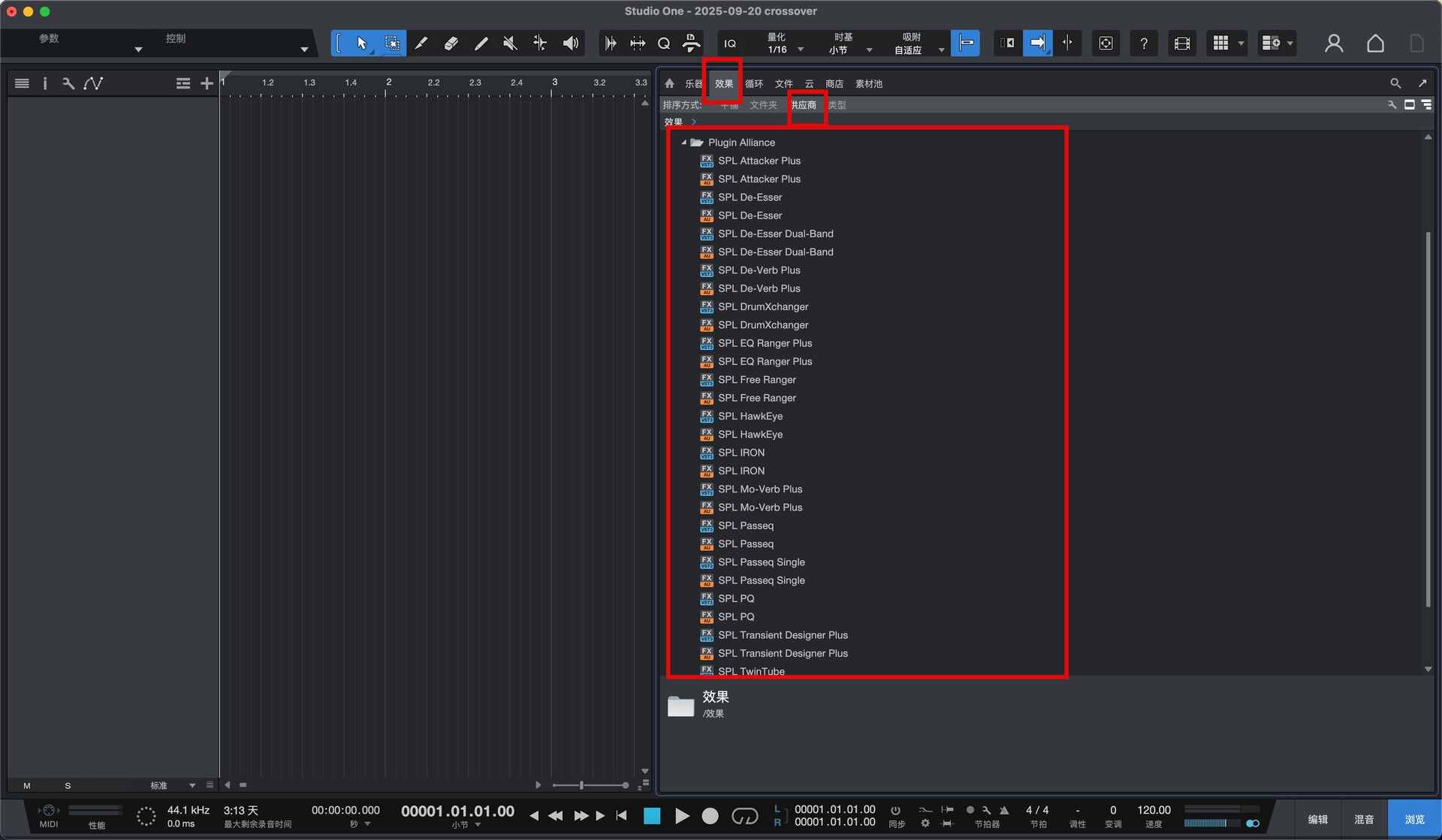
Task: Sort effects by 类型 type
Action: [837, 105]
